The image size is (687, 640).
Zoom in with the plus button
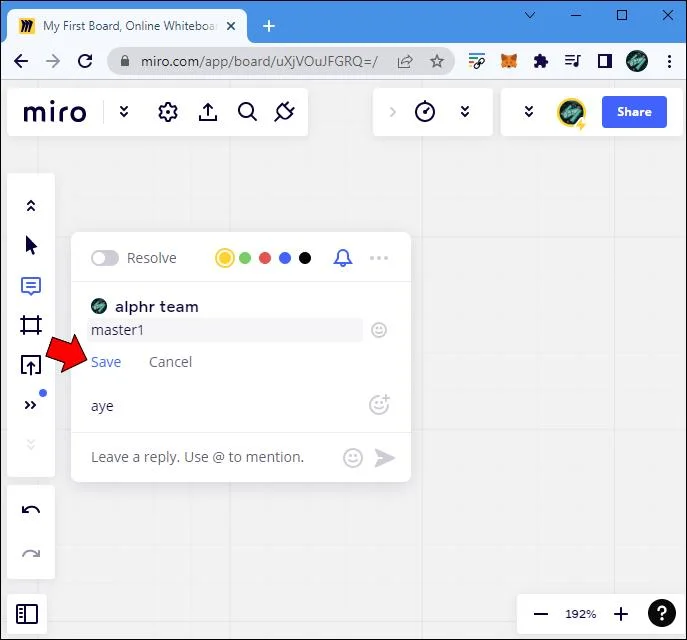pos(620,614)
